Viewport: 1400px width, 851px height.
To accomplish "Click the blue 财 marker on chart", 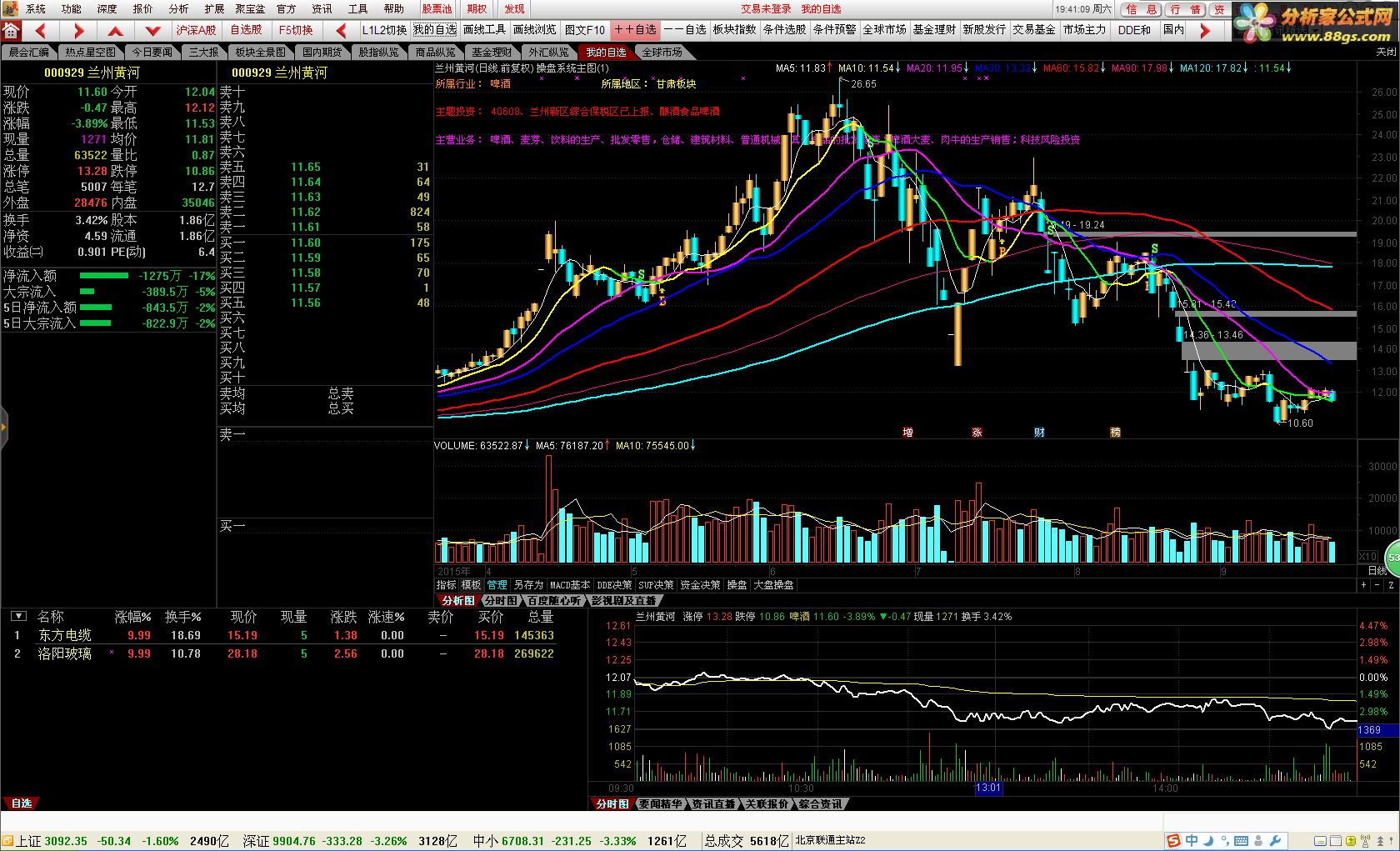I will [x=1039, y=432].
